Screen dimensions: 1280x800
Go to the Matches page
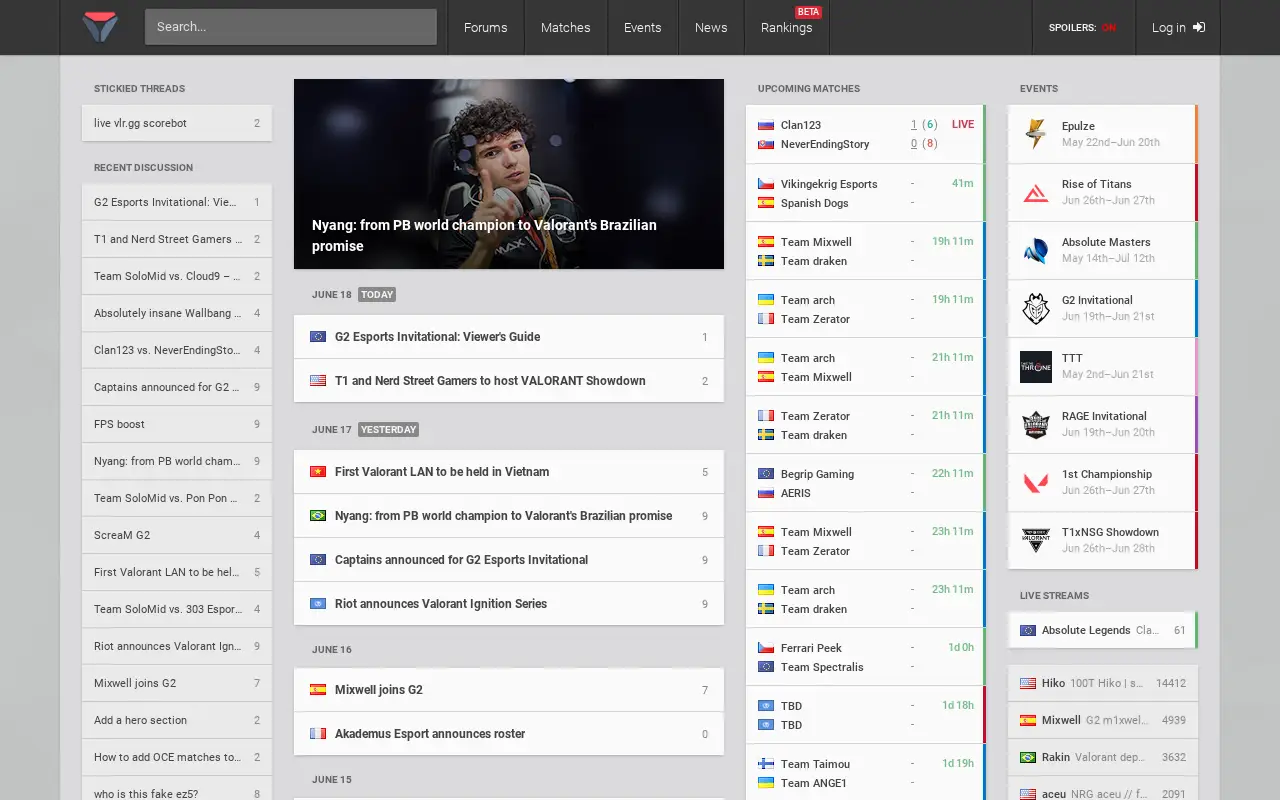pyautogui.click(x=566, y=27)
